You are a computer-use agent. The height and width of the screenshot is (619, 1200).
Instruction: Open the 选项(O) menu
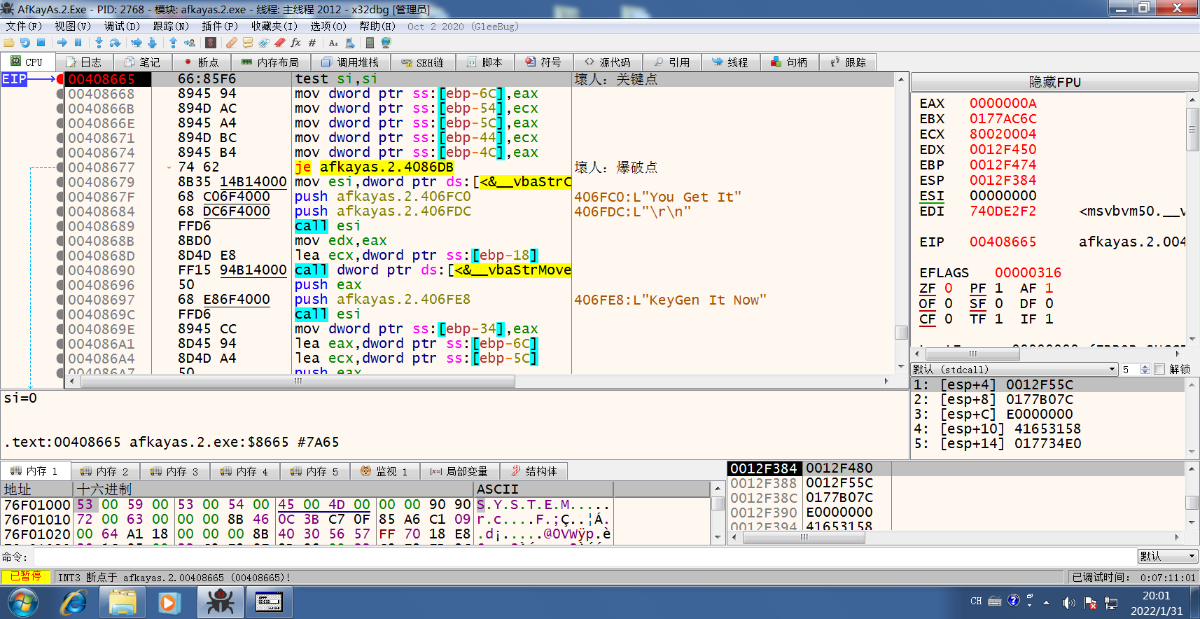point(329,26)
